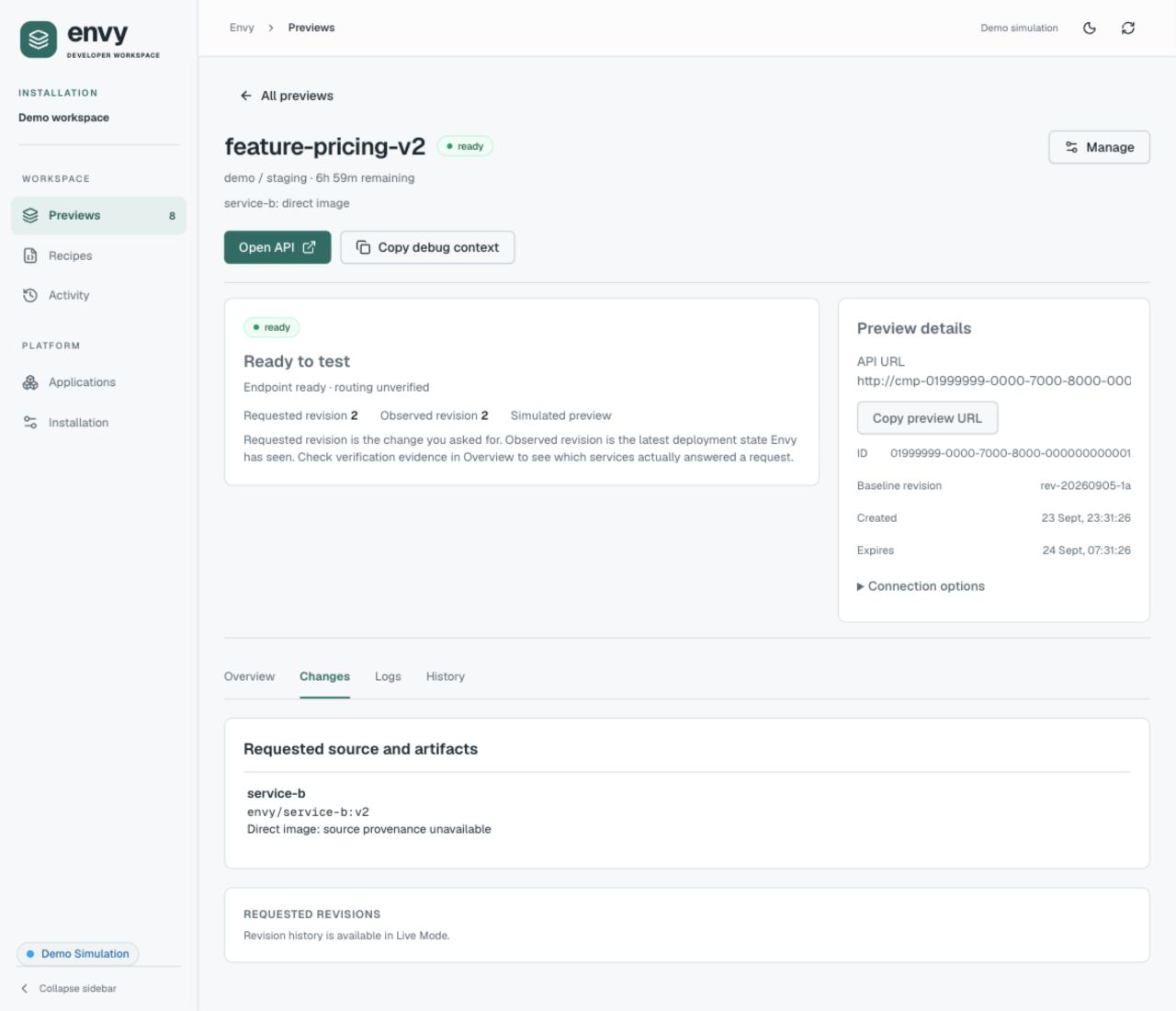1176x1011 pixels.
Task: Click the copy icon on Copy debug context
Action: pos(363,247)
